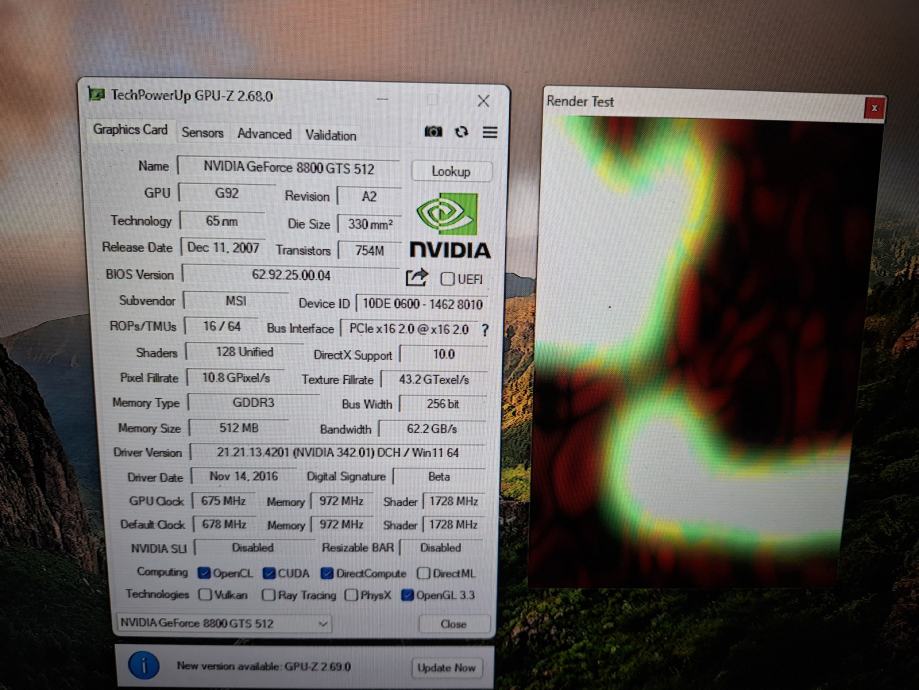Click the GPU Clock value 675 MHz
Viewport: 919px width, 690px height.
coord(223,501)
